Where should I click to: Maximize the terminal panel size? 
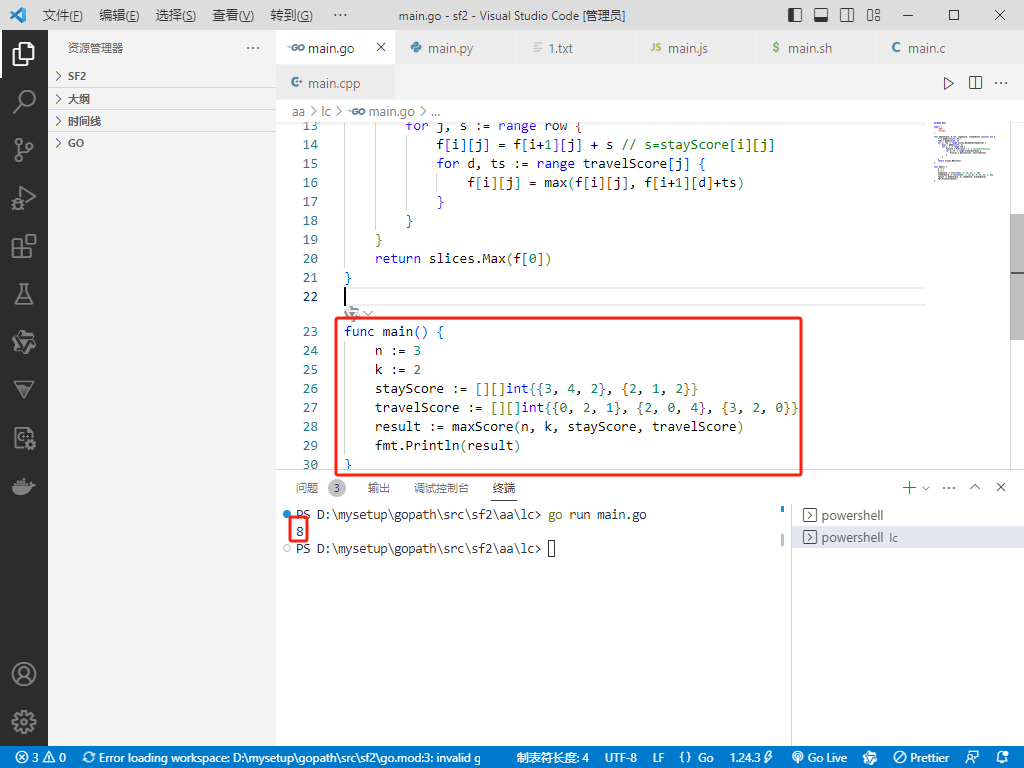click(x=975, y=487)
